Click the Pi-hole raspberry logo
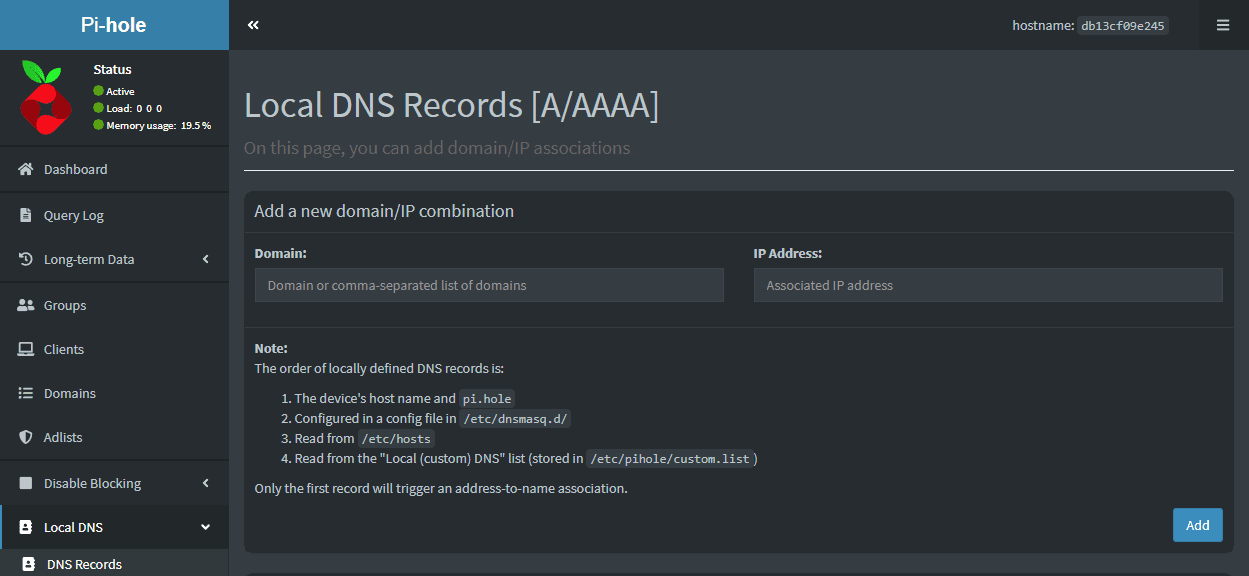The image size is (1249, 576). [45, 98]
